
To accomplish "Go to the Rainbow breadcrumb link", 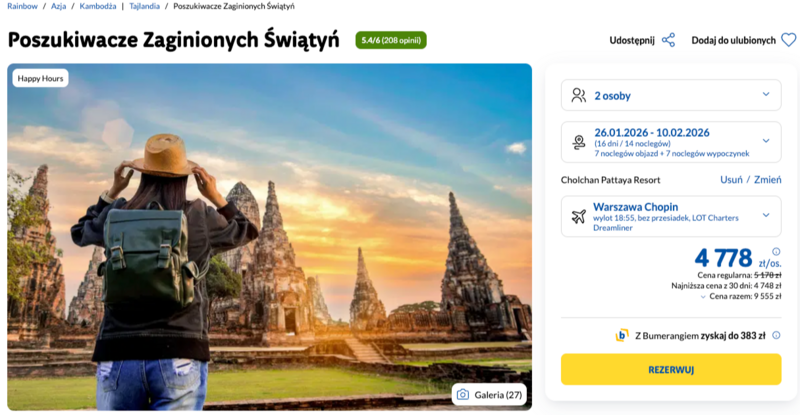I will point(22,7).
